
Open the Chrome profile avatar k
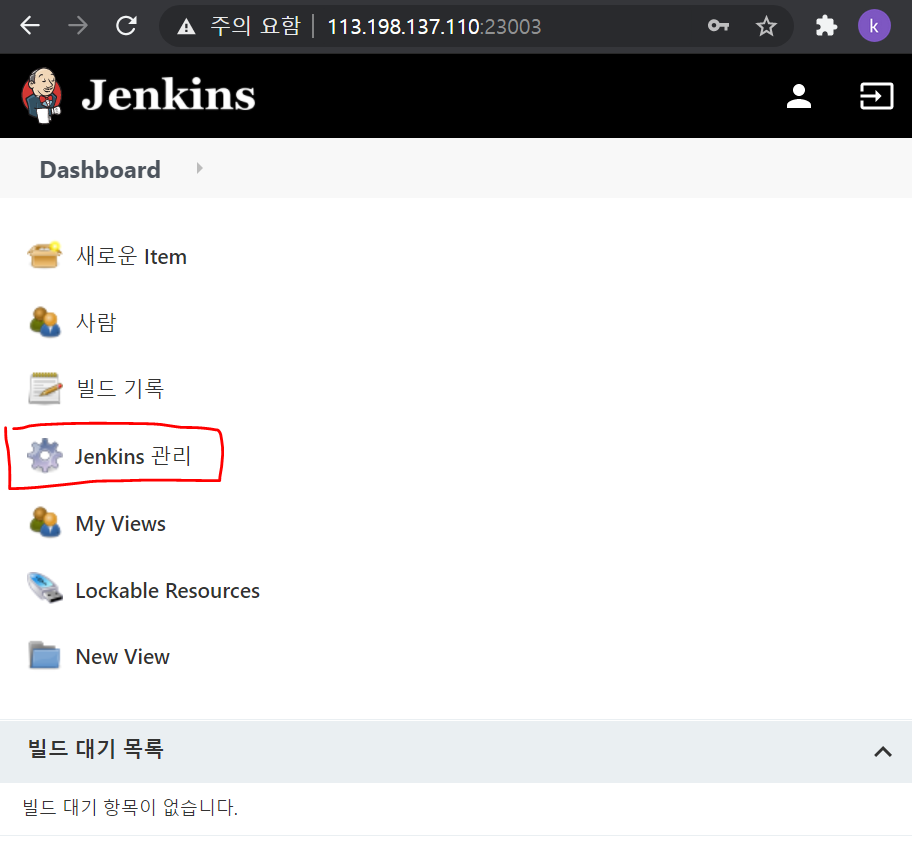pyautogui.click(x=874, y=26)
